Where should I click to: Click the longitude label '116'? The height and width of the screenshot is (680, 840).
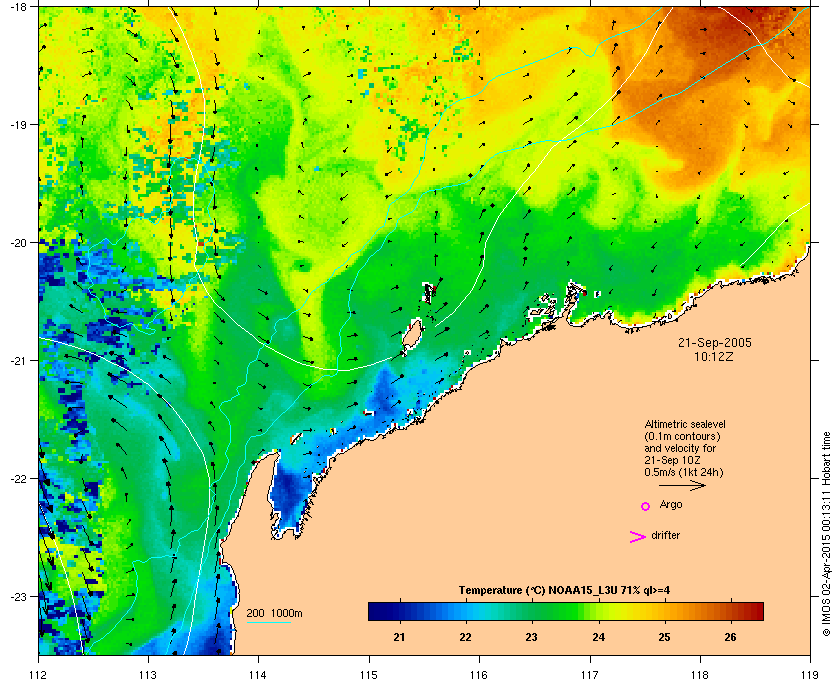[479, 674]
